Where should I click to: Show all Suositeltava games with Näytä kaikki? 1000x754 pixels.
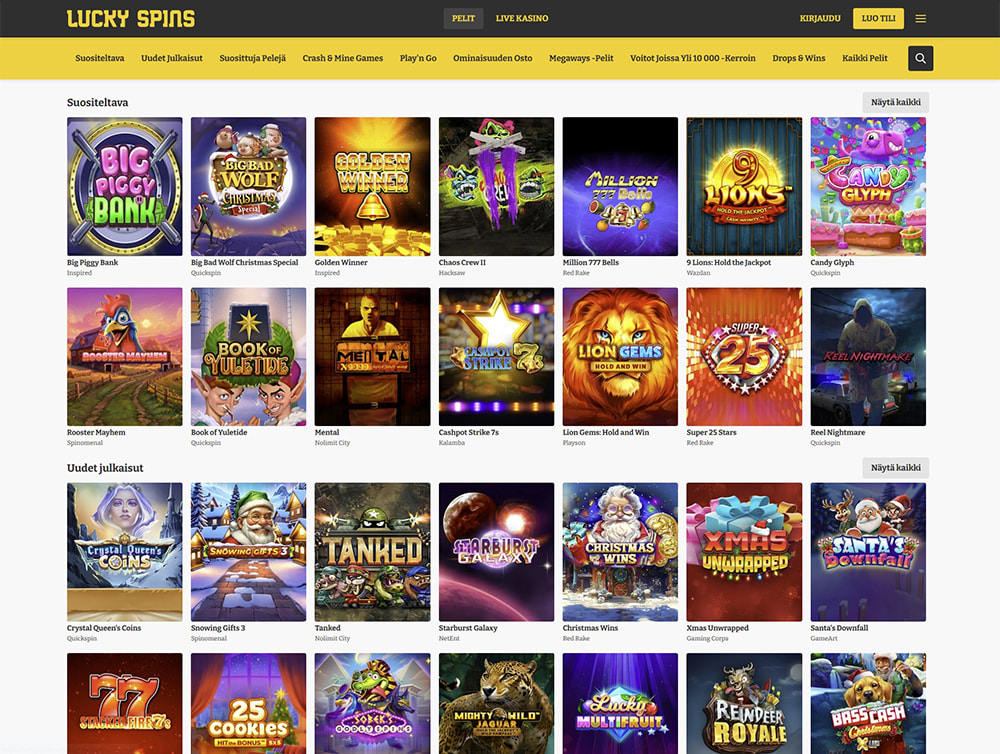895,102
